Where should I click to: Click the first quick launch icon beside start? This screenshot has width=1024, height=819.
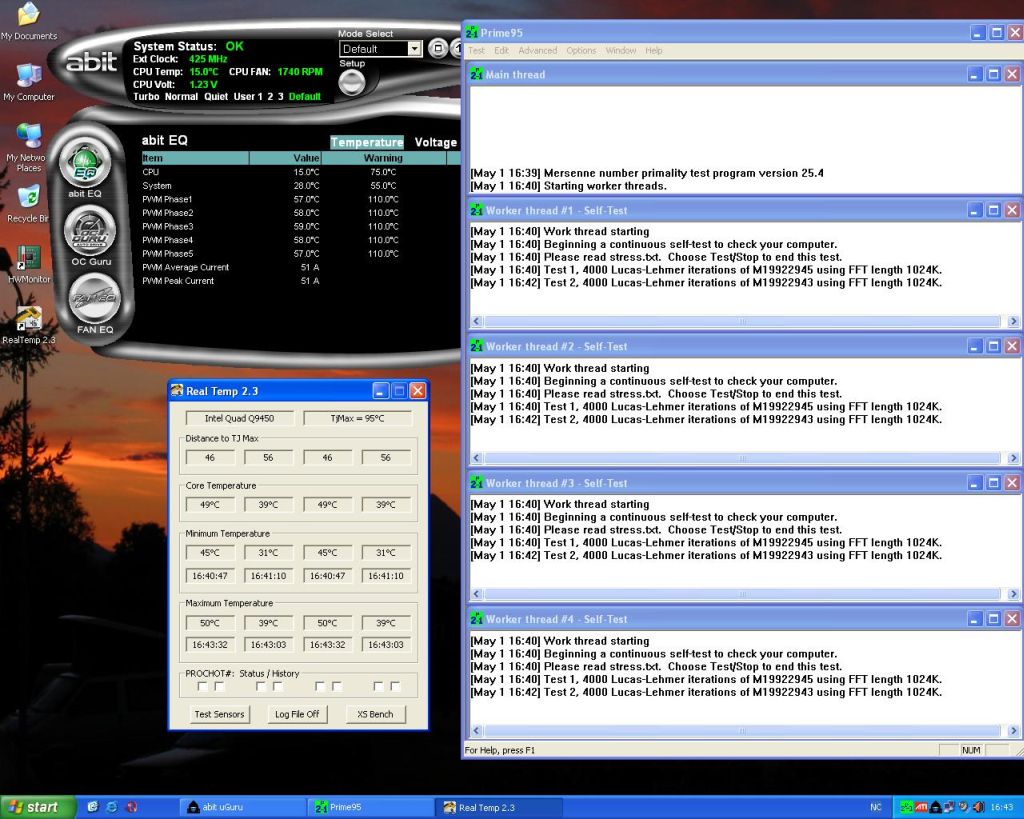point(92,807)
